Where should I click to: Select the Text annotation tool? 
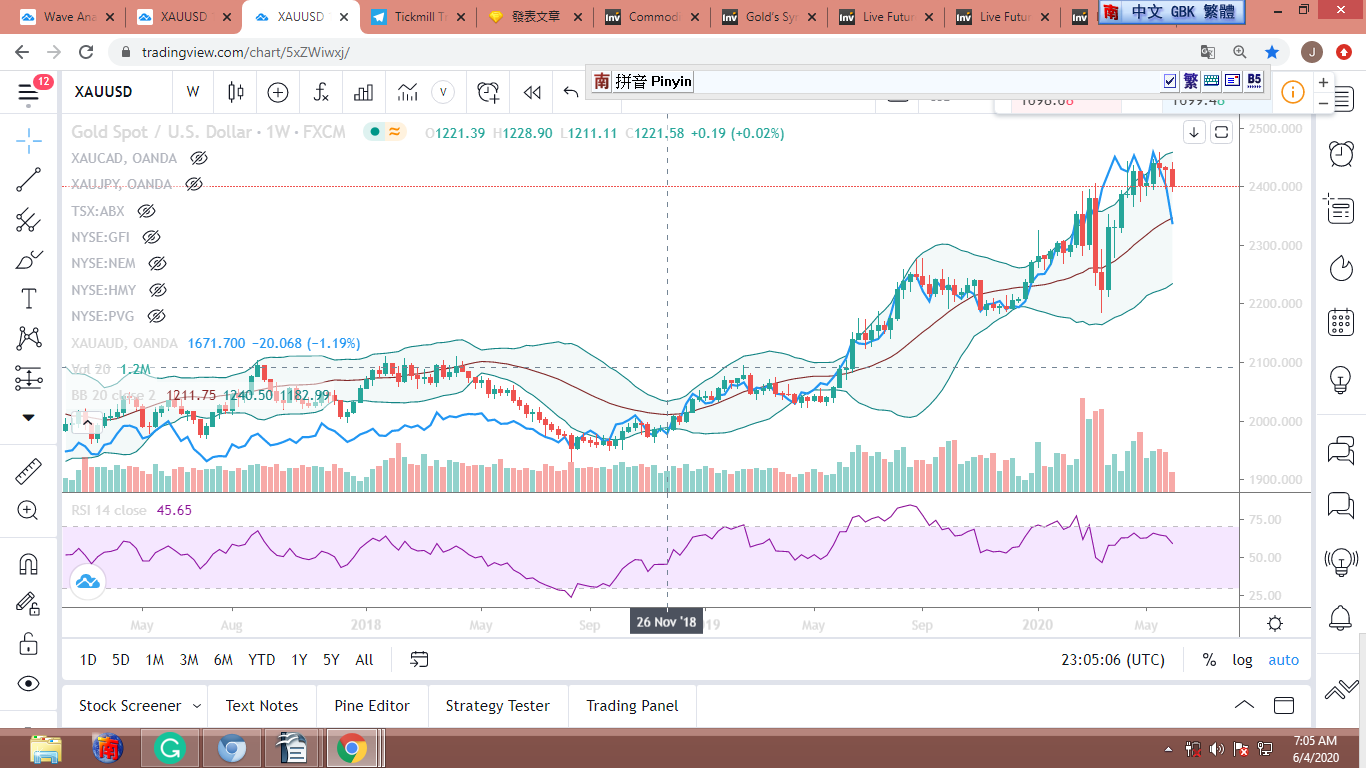click(29, 298)
